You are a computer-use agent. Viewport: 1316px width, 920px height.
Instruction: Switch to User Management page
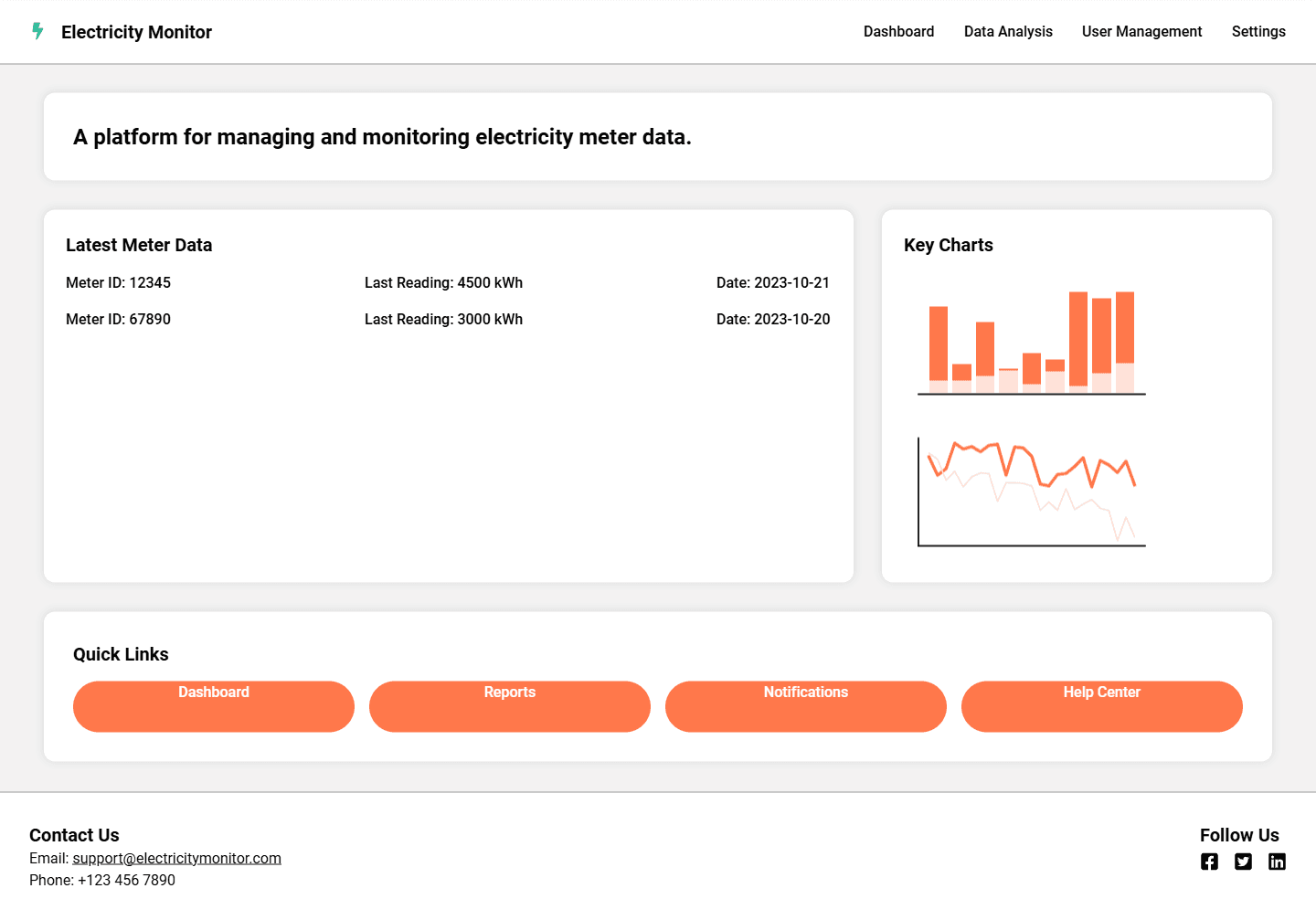tap(1141, 32)
